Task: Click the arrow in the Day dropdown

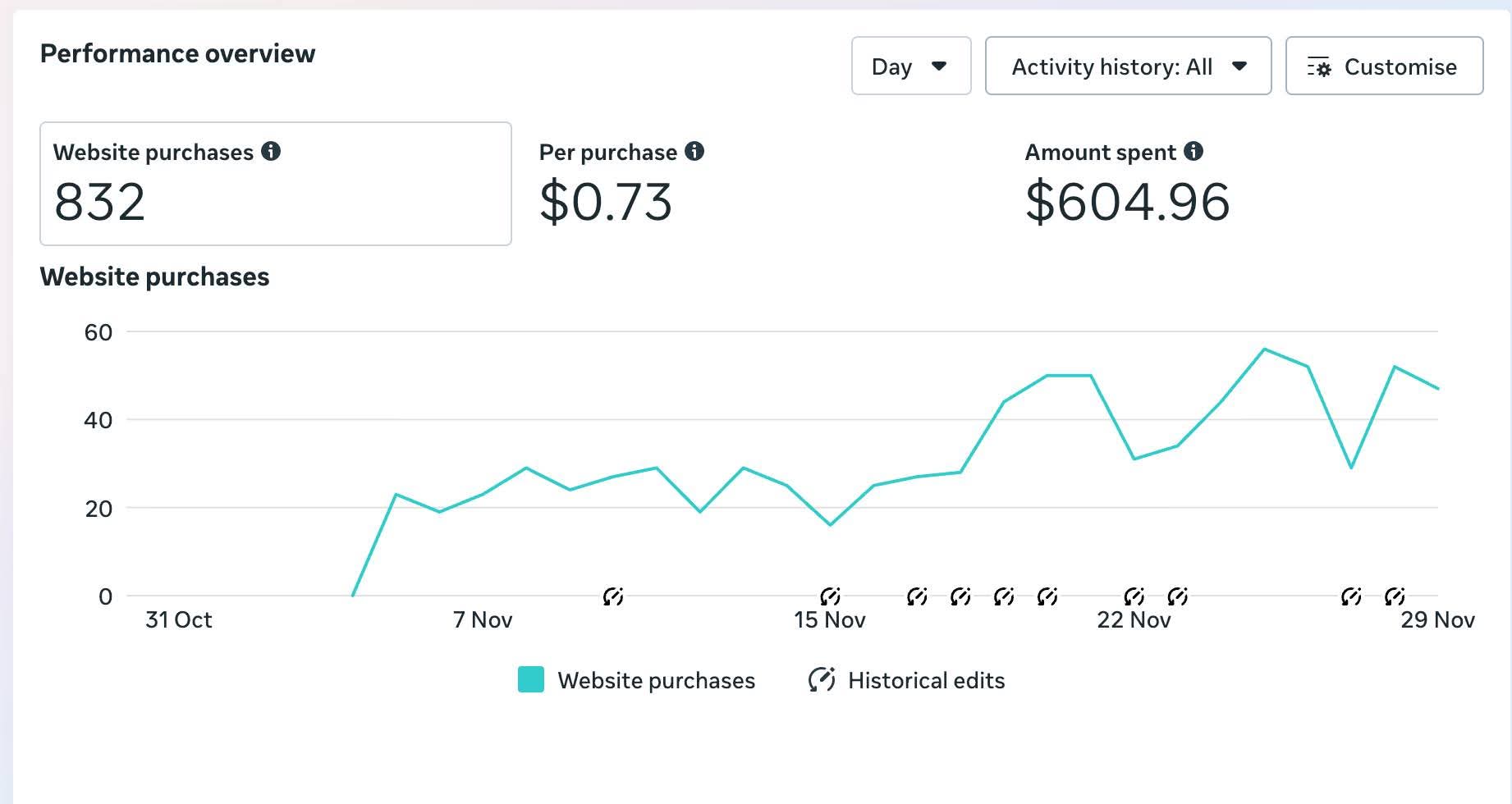Action: (x=940, y=66)
